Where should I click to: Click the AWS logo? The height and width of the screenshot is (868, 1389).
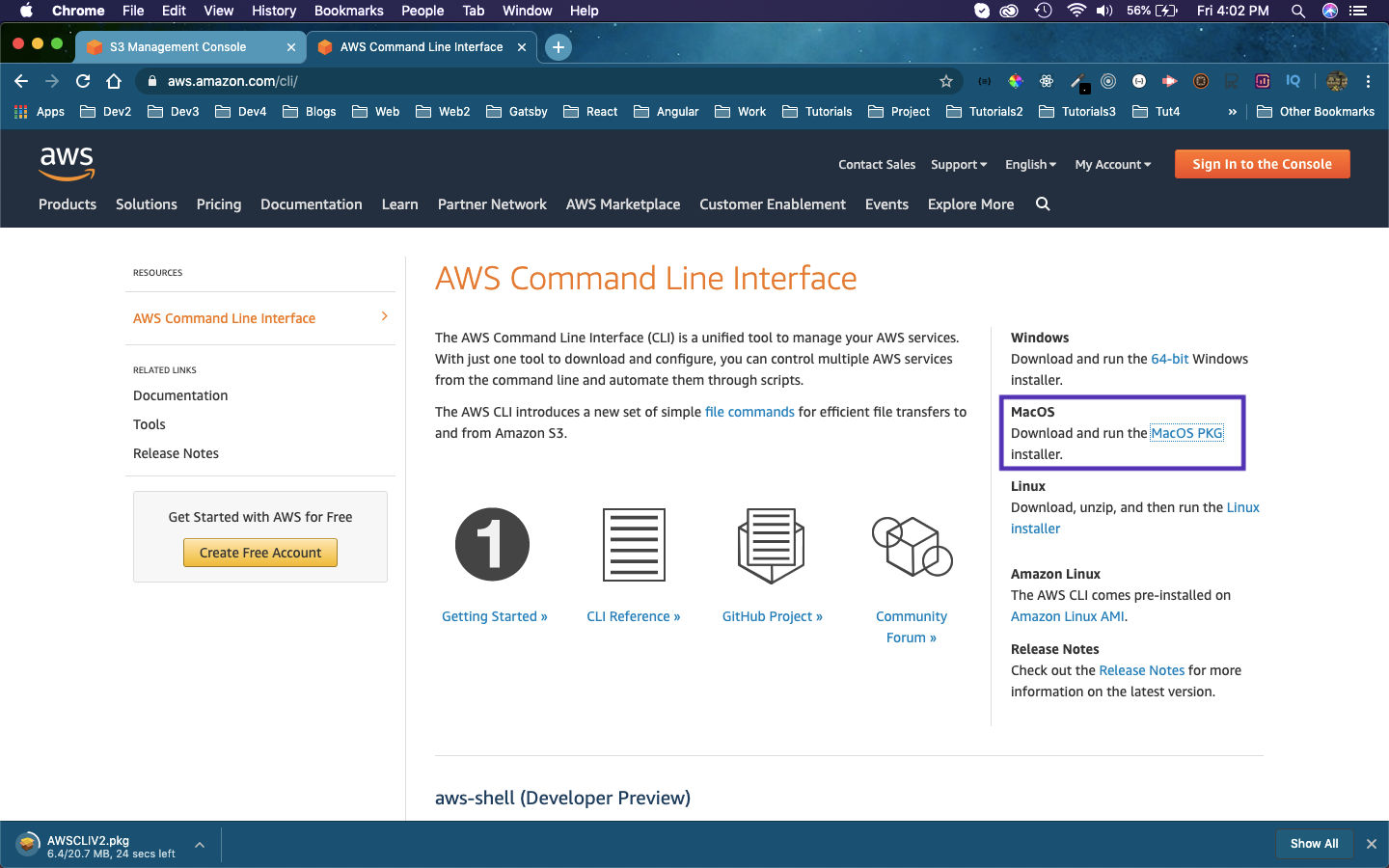coord(67,164)
